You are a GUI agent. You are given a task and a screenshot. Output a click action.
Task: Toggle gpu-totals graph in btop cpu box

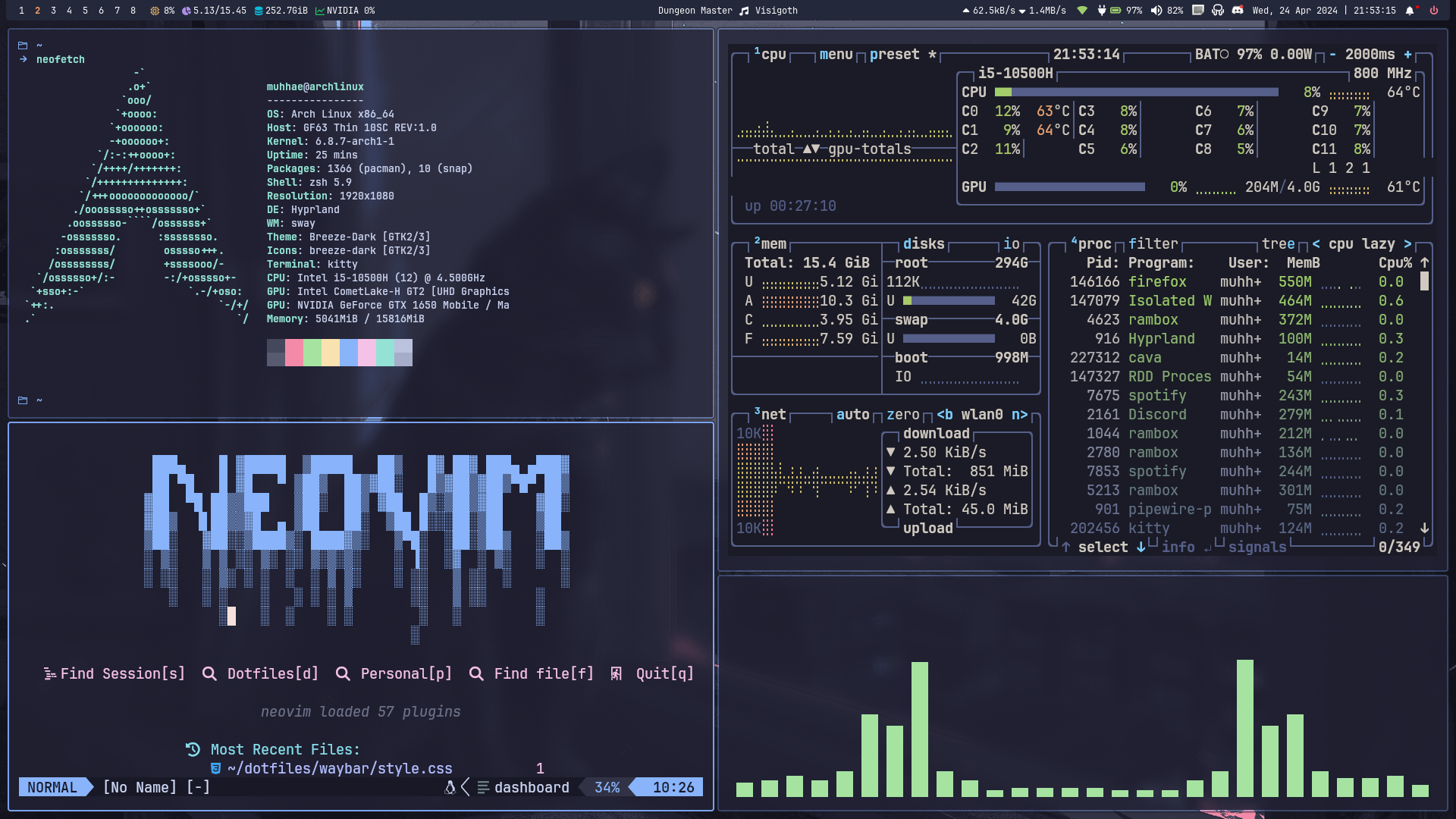pyautogui.click(x=870, y=149)
